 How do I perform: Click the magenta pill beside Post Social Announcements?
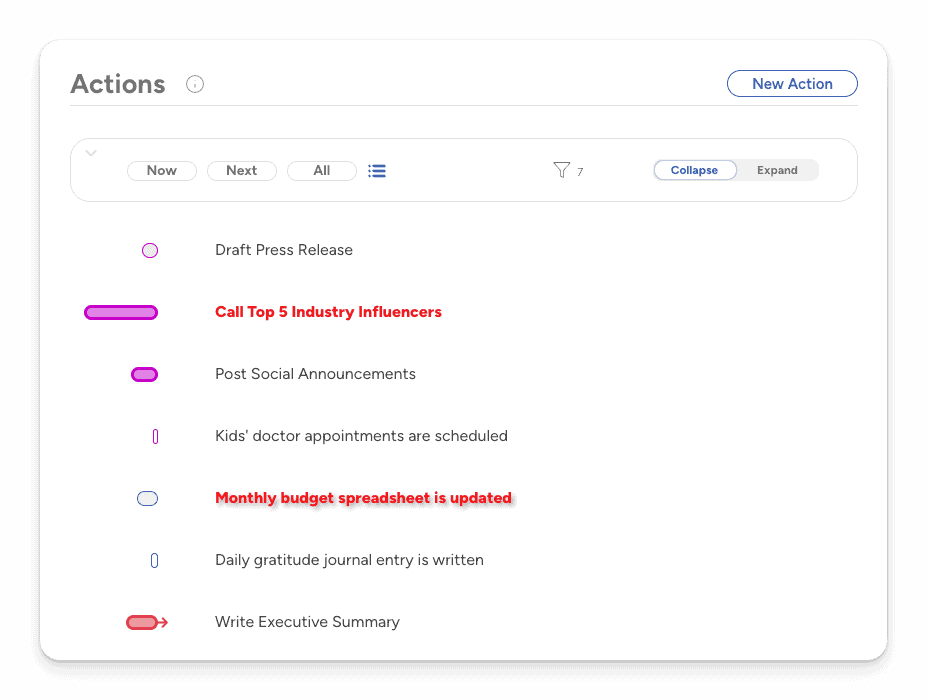(145, 375)
